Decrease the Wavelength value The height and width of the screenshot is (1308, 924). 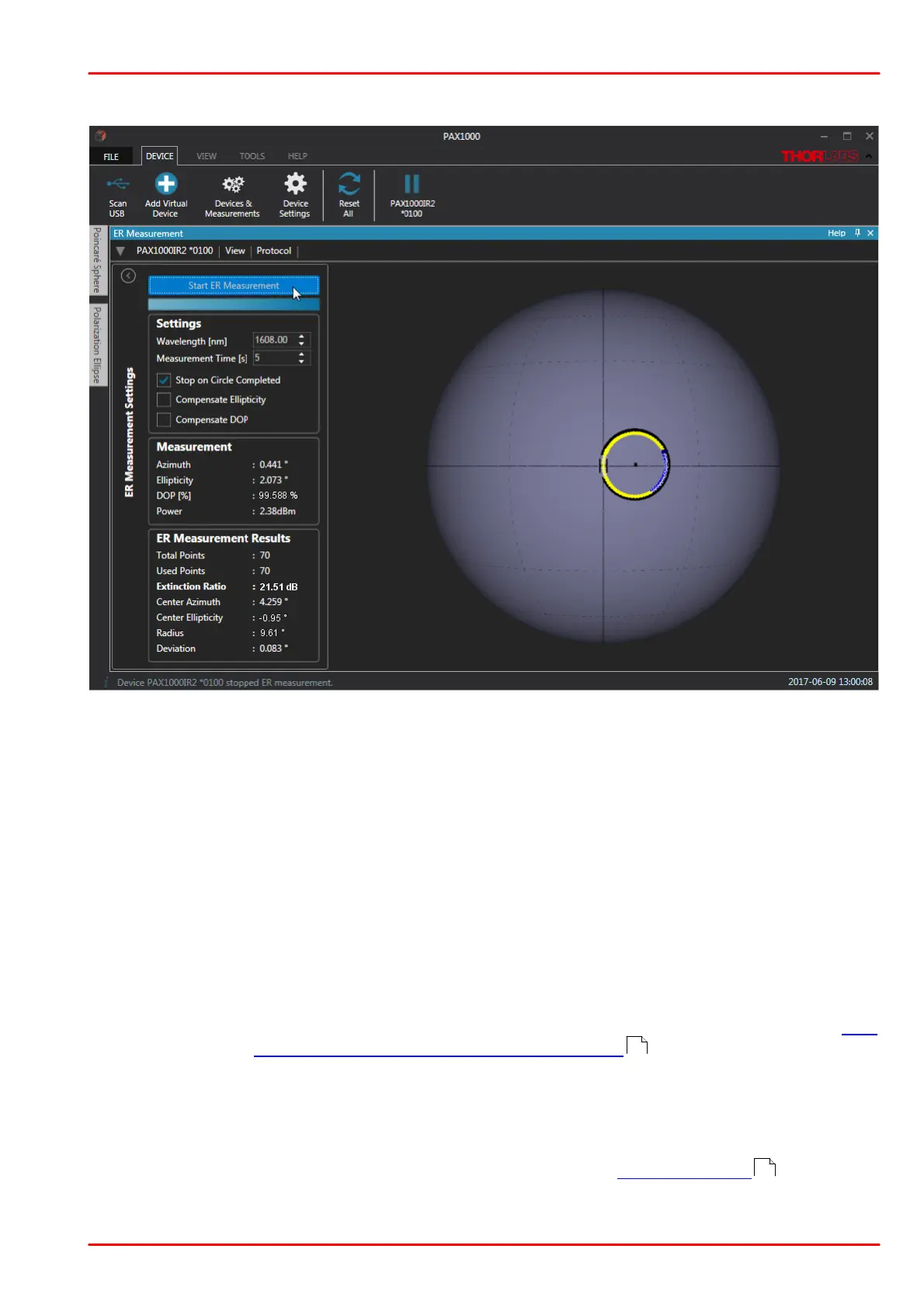[301, 344]
